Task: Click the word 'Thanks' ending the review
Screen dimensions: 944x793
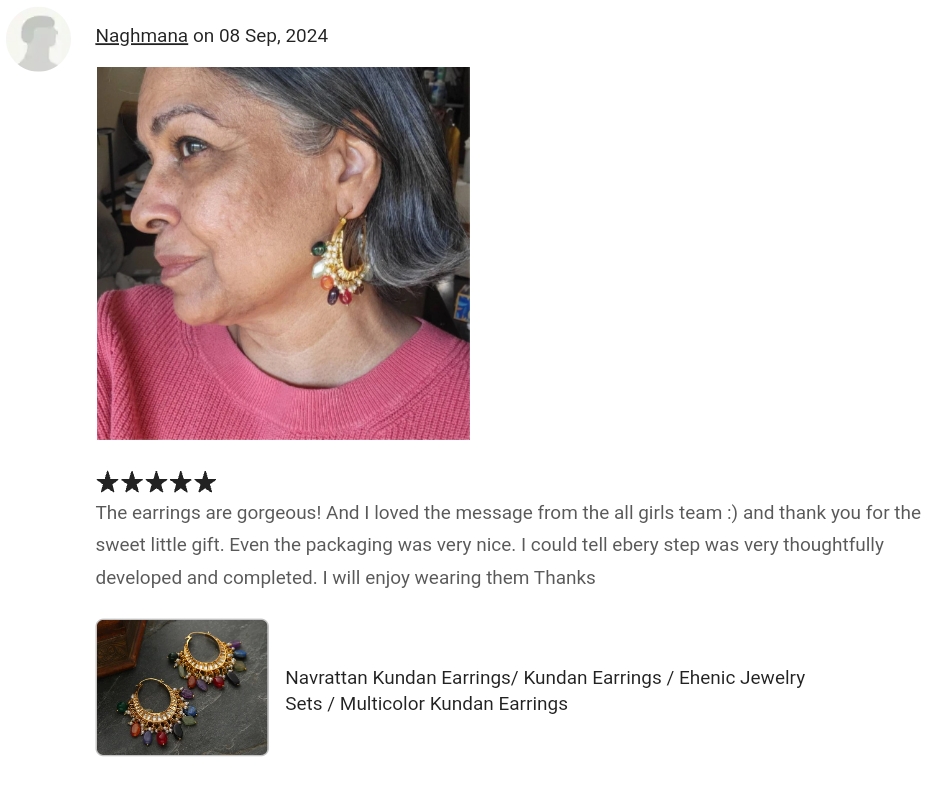Action: [x=564, y=577]
